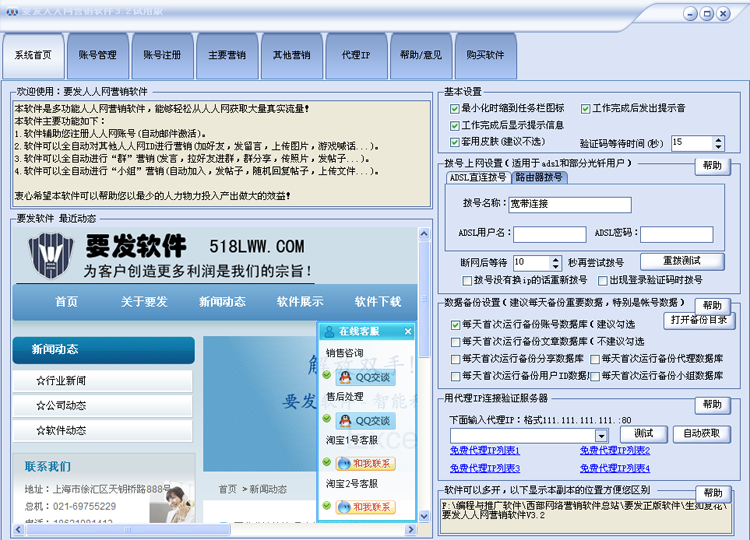This screenshot has width=750, height=540.
Task: Click the browser pane scroll-up arrow
Action: [424, 234]
